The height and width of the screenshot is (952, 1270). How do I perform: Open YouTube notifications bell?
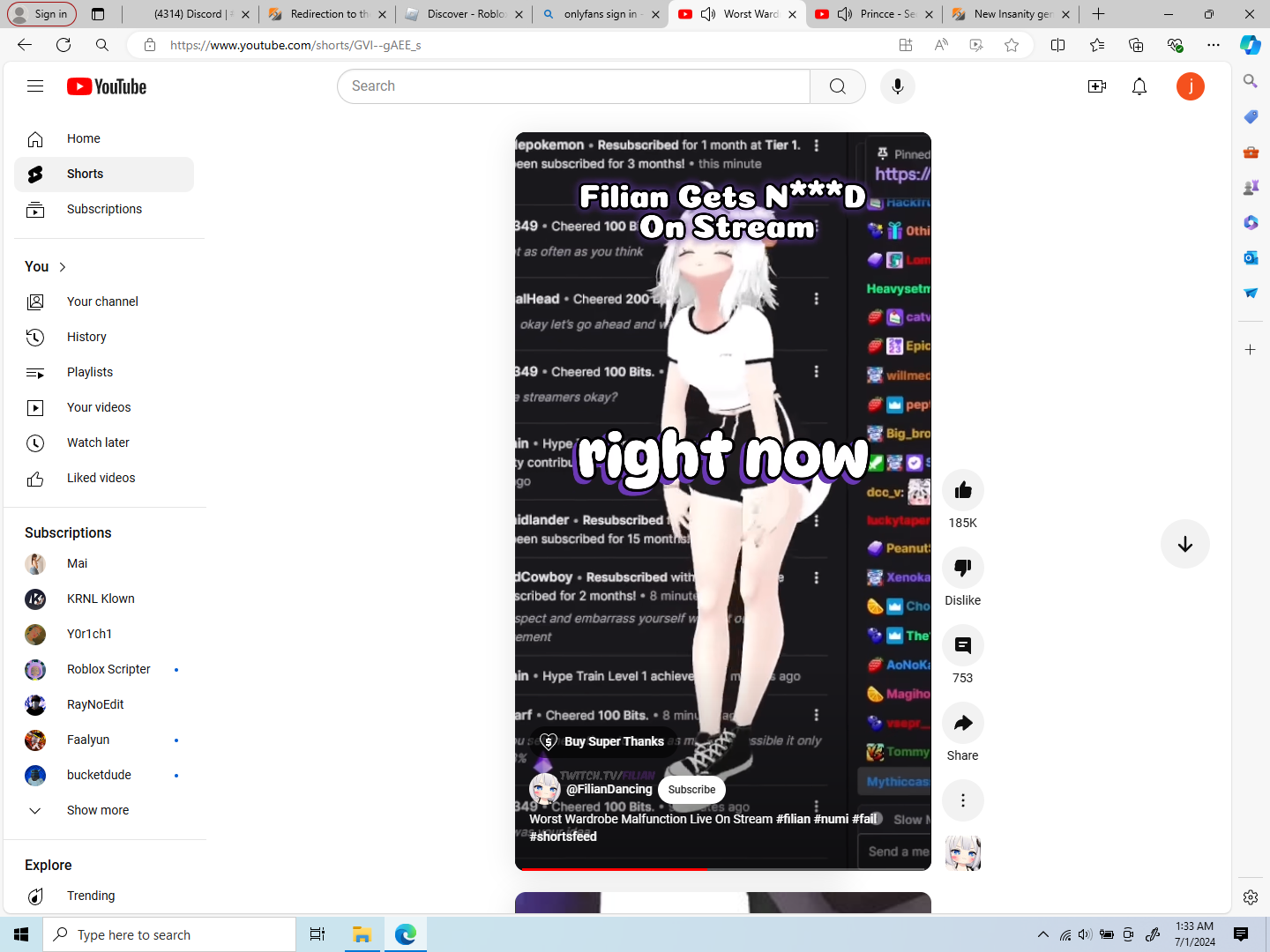[1139, 86]
